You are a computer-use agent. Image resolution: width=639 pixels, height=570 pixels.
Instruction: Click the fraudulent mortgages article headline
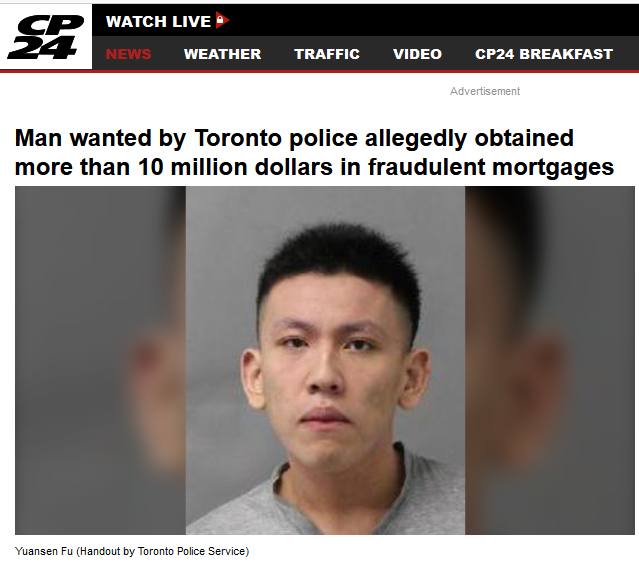tap(314, 153)
